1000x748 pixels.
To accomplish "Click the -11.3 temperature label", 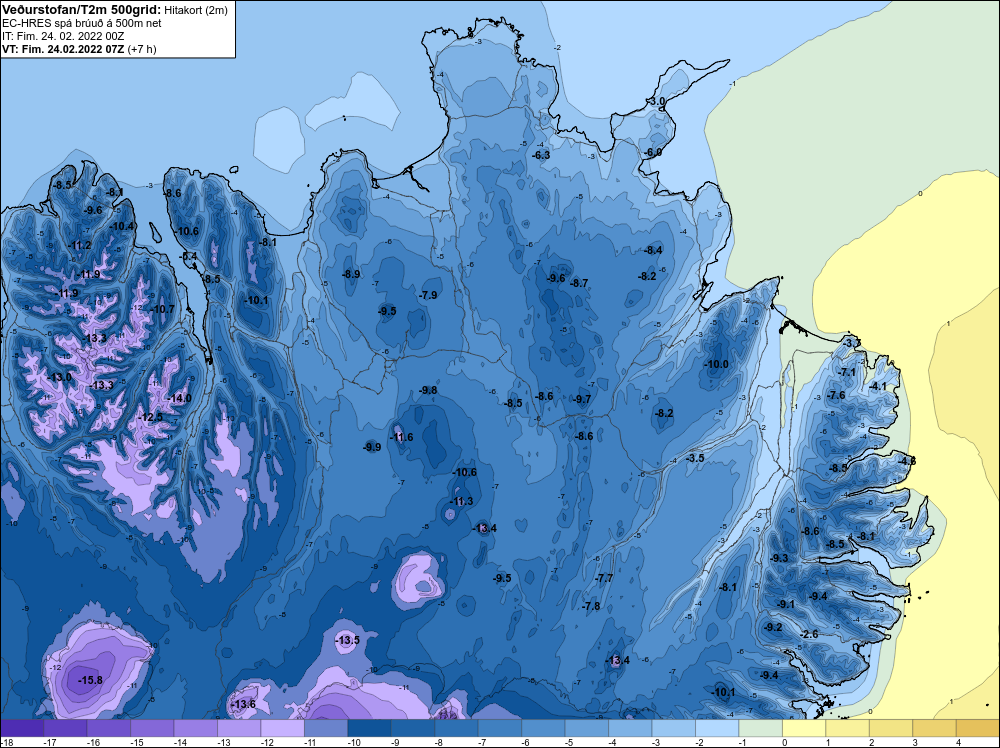I will pyautogui.click(x=461, y=501).
